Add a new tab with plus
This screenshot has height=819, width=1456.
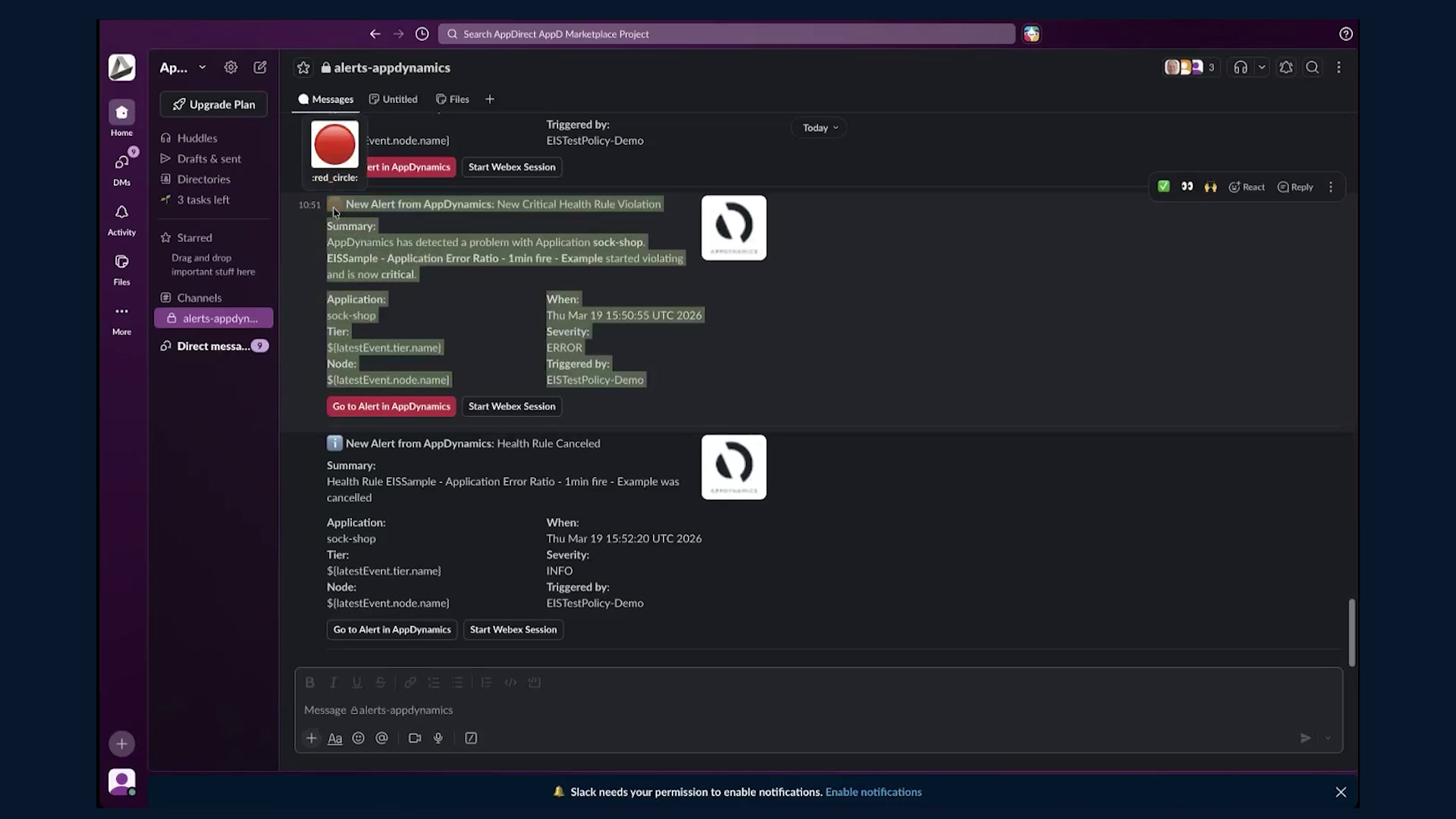[x=490, y=99]
